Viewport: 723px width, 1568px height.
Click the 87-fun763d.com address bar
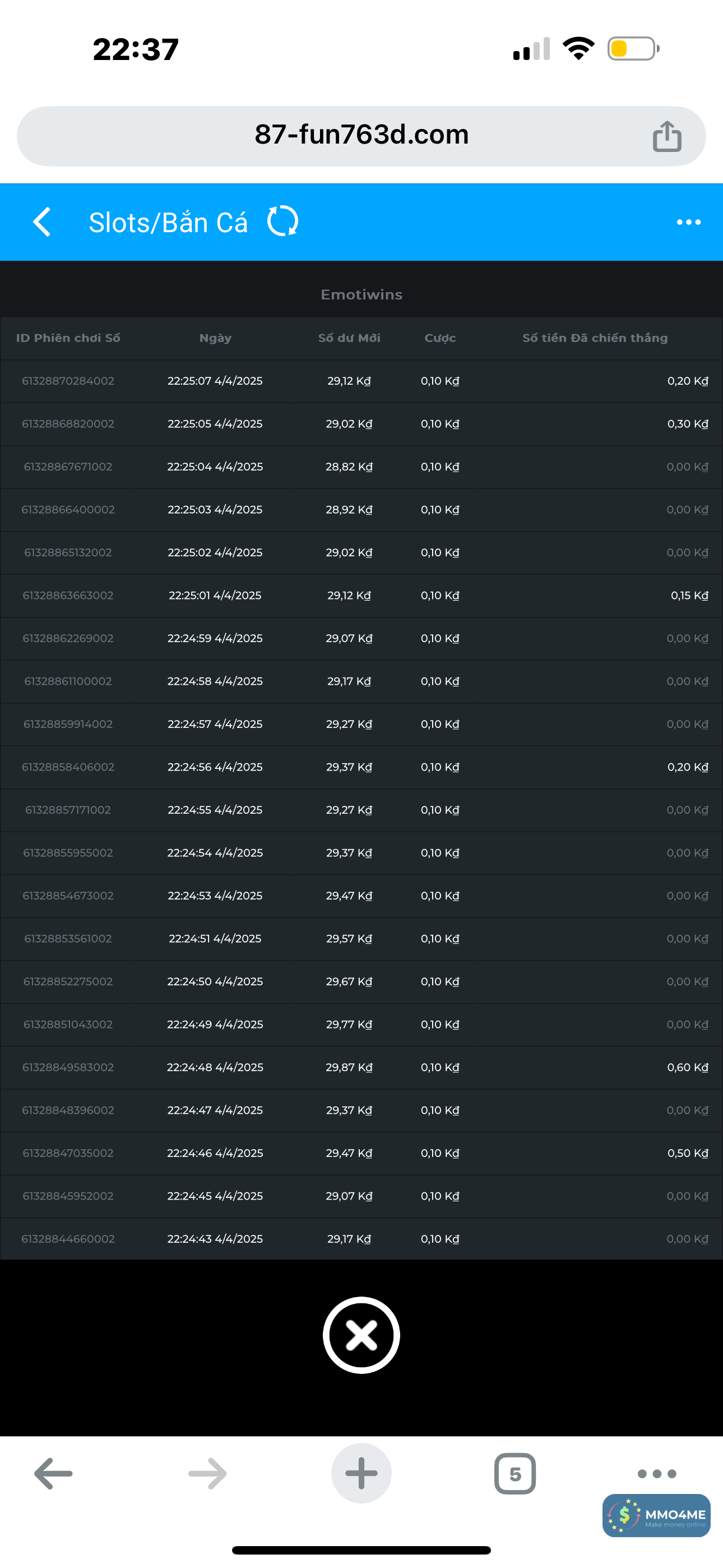point(361,135)
